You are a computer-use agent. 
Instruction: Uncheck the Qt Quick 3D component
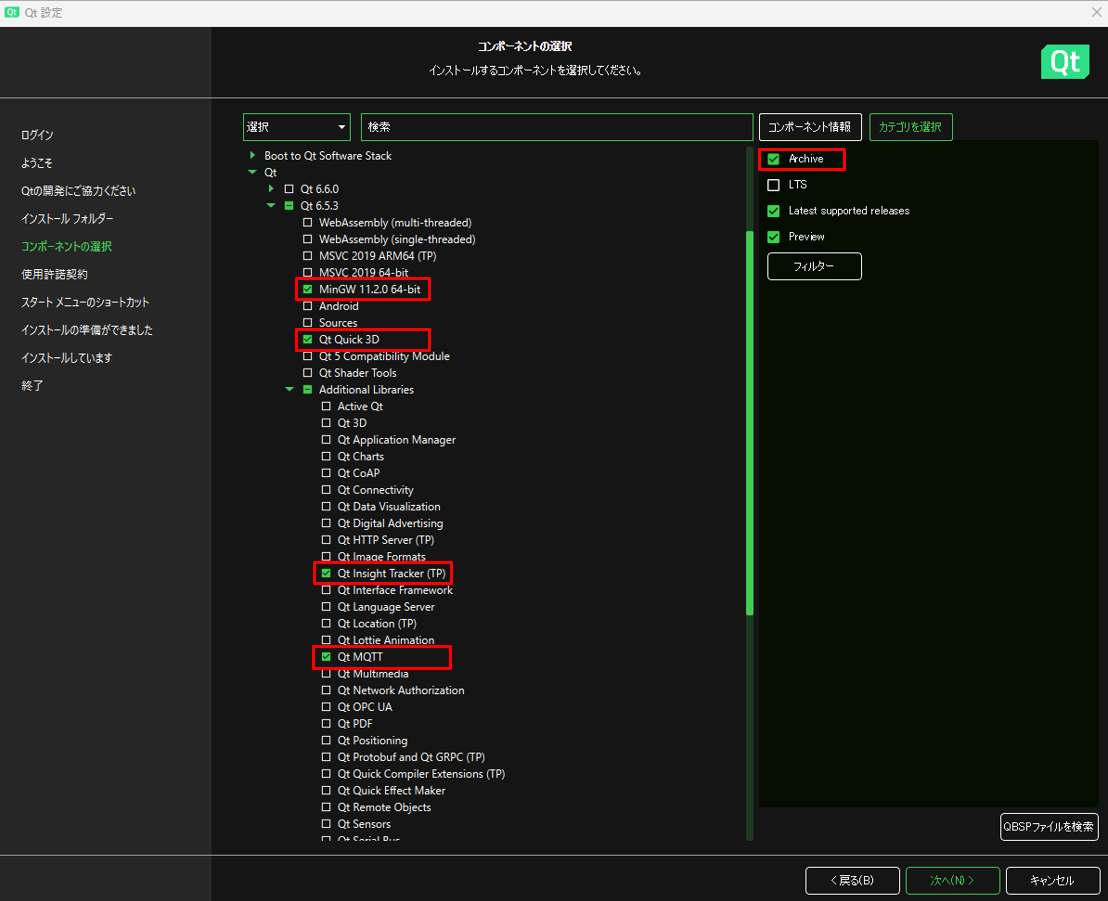click(x=307, y=340)
